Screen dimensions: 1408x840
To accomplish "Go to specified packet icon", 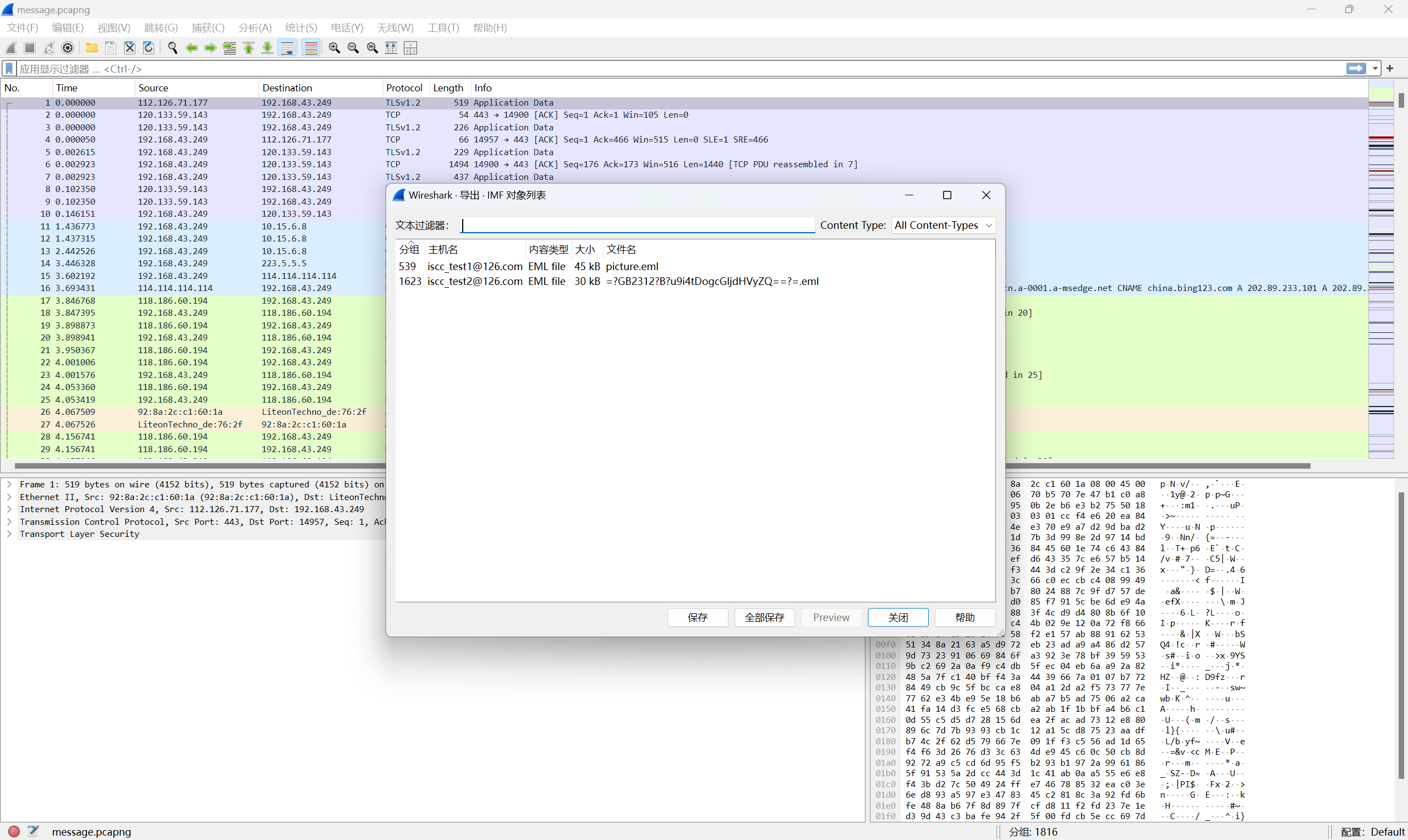I will [229, 48].
